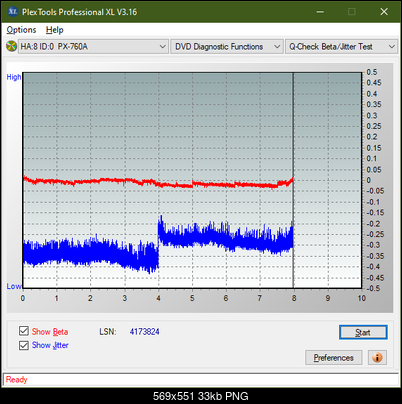Viewport: 402px width, 404px height.
Task: Click the disc drive icon beside drive selector
Action: [x=11, y=46]
